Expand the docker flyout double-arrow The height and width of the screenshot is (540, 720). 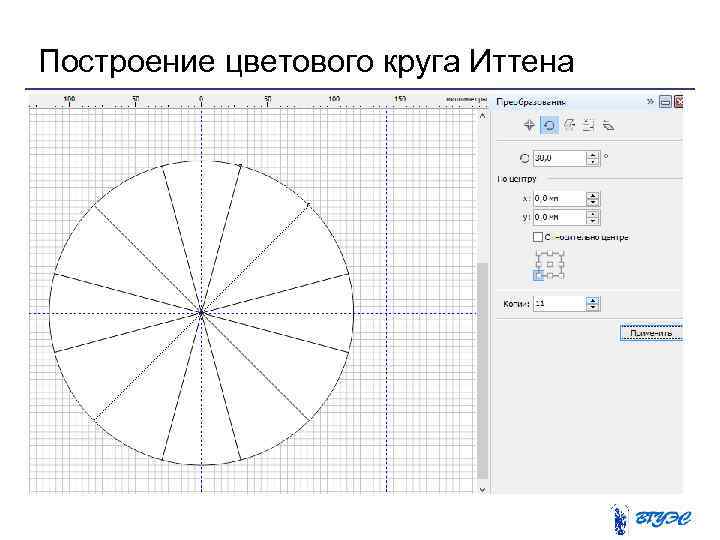click(650, 101)
